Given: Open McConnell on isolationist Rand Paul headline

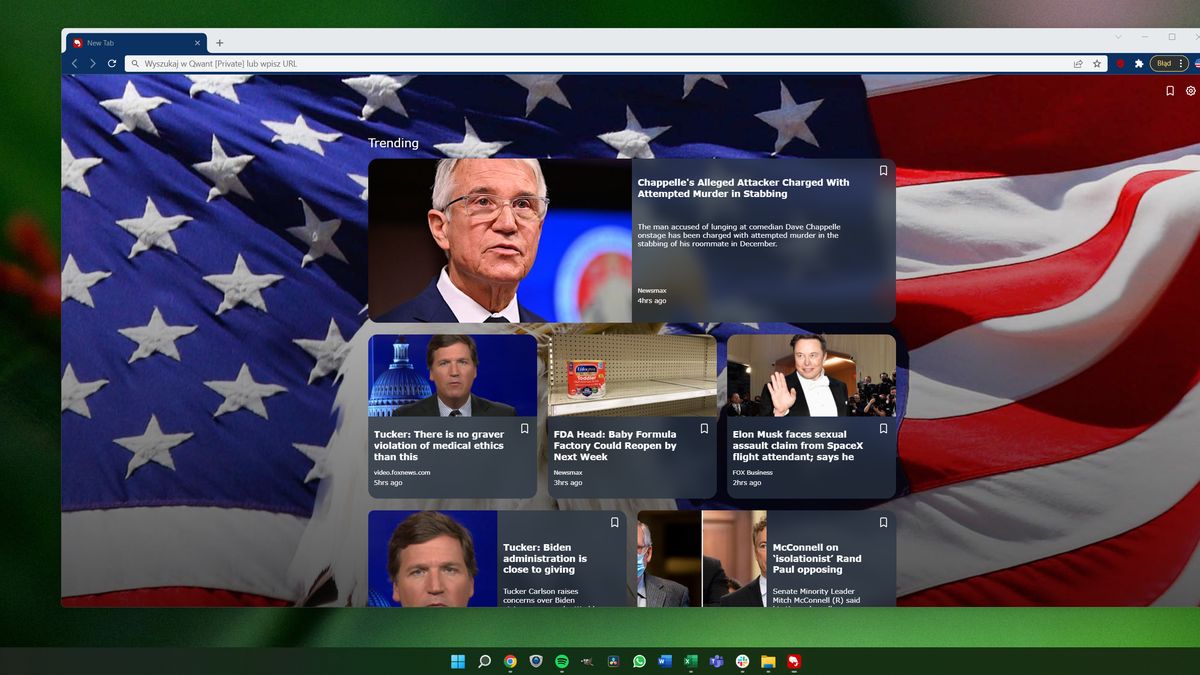Looking at the screenshot, I should point(817,558).
